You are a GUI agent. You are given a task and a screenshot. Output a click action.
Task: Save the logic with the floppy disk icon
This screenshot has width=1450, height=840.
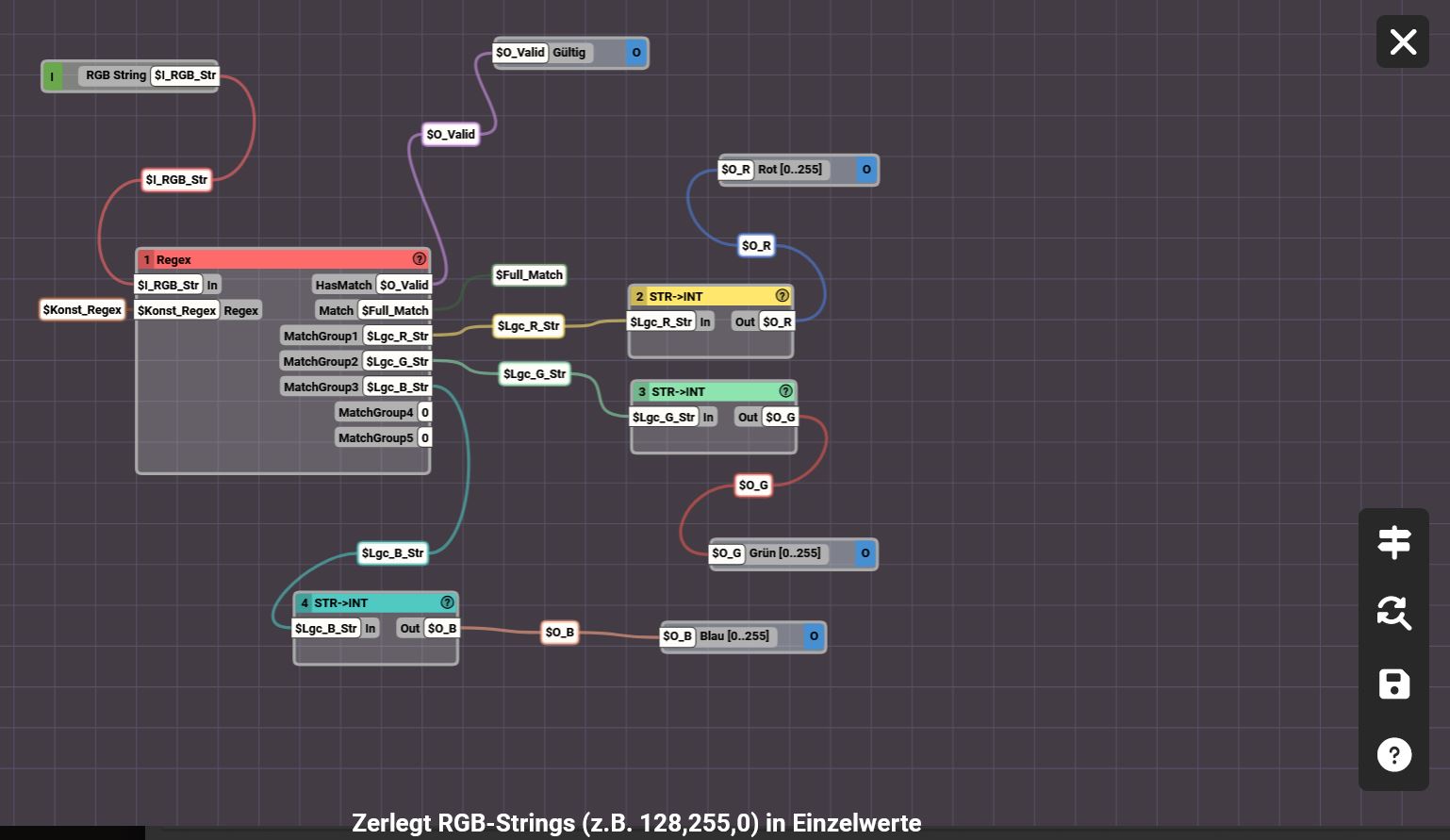click(1393, 684)
